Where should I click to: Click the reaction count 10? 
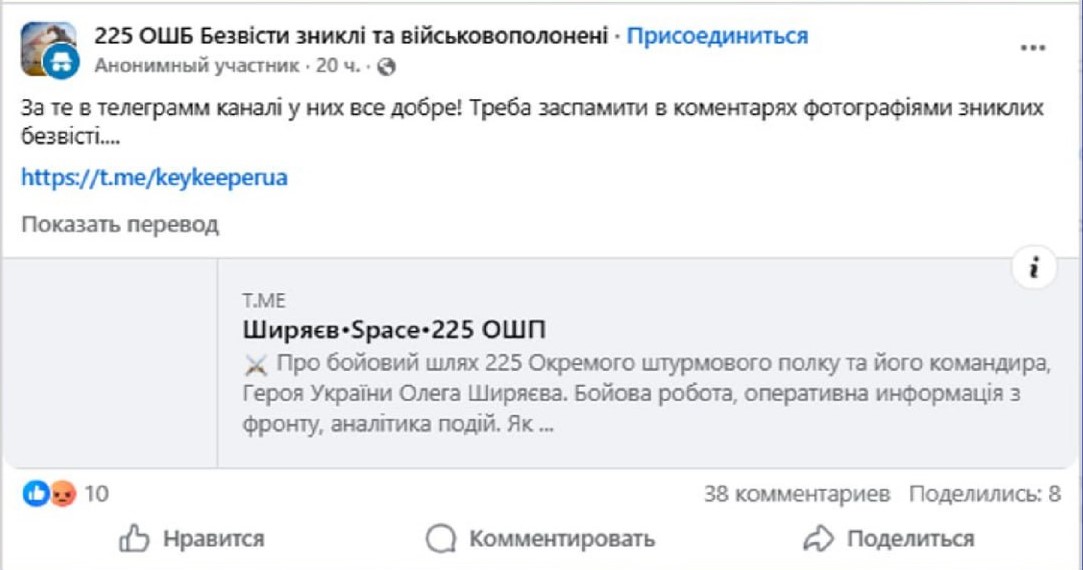(96, 493)
